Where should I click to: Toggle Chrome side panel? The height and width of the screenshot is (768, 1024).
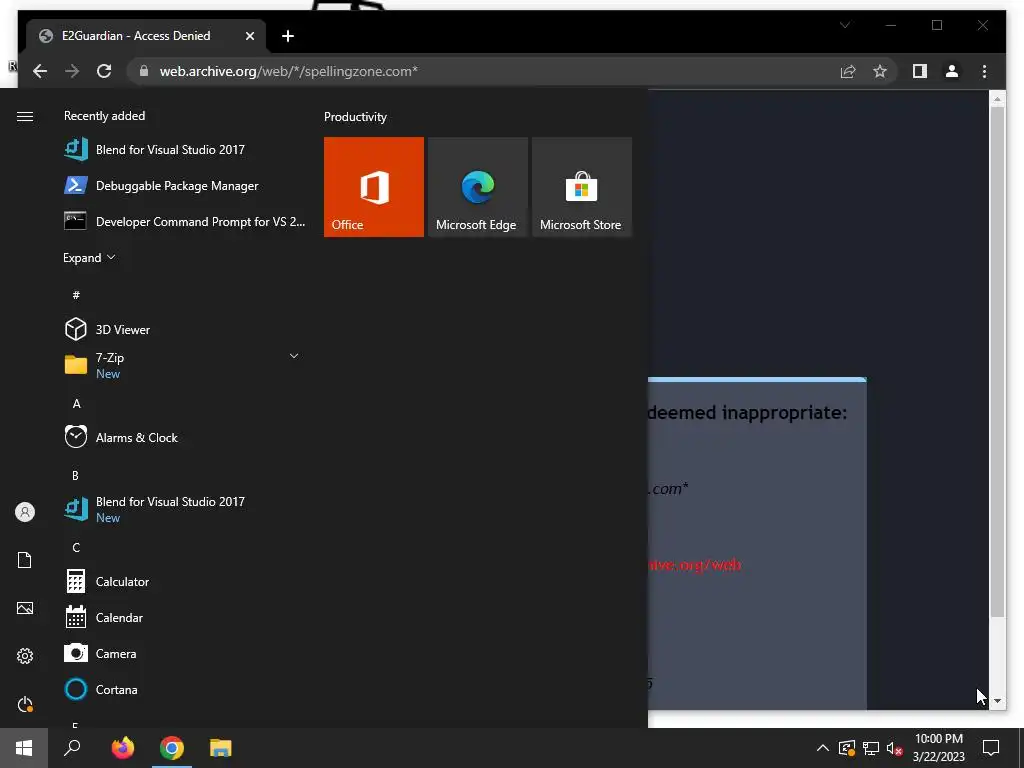(x=920, y=71)
